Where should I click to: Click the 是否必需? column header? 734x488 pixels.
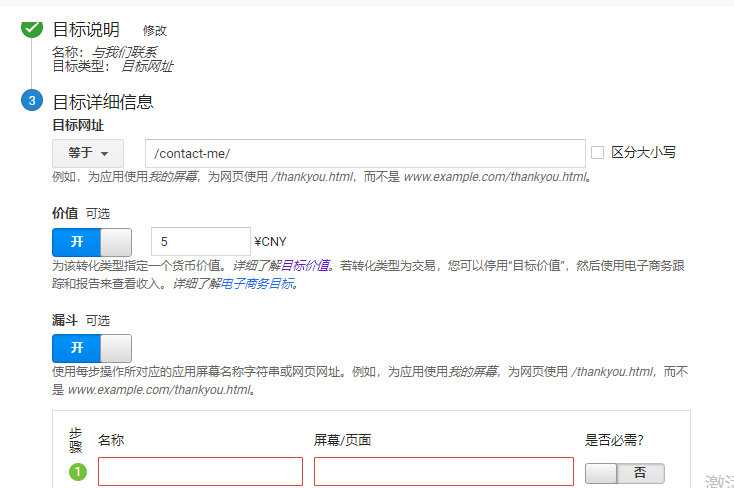(x=614, y=440)
